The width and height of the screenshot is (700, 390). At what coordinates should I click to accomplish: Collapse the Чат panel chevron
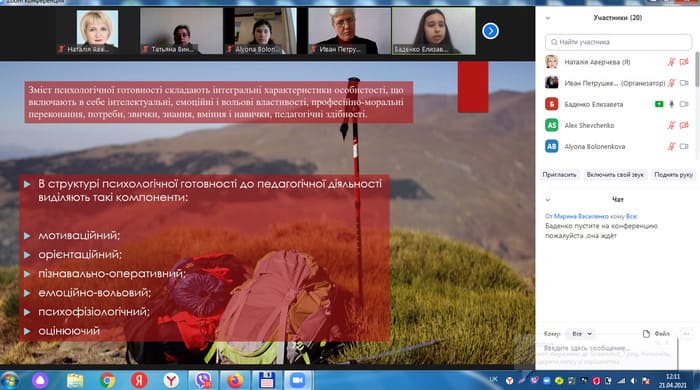pyautogui.click(x=548, y=200)
